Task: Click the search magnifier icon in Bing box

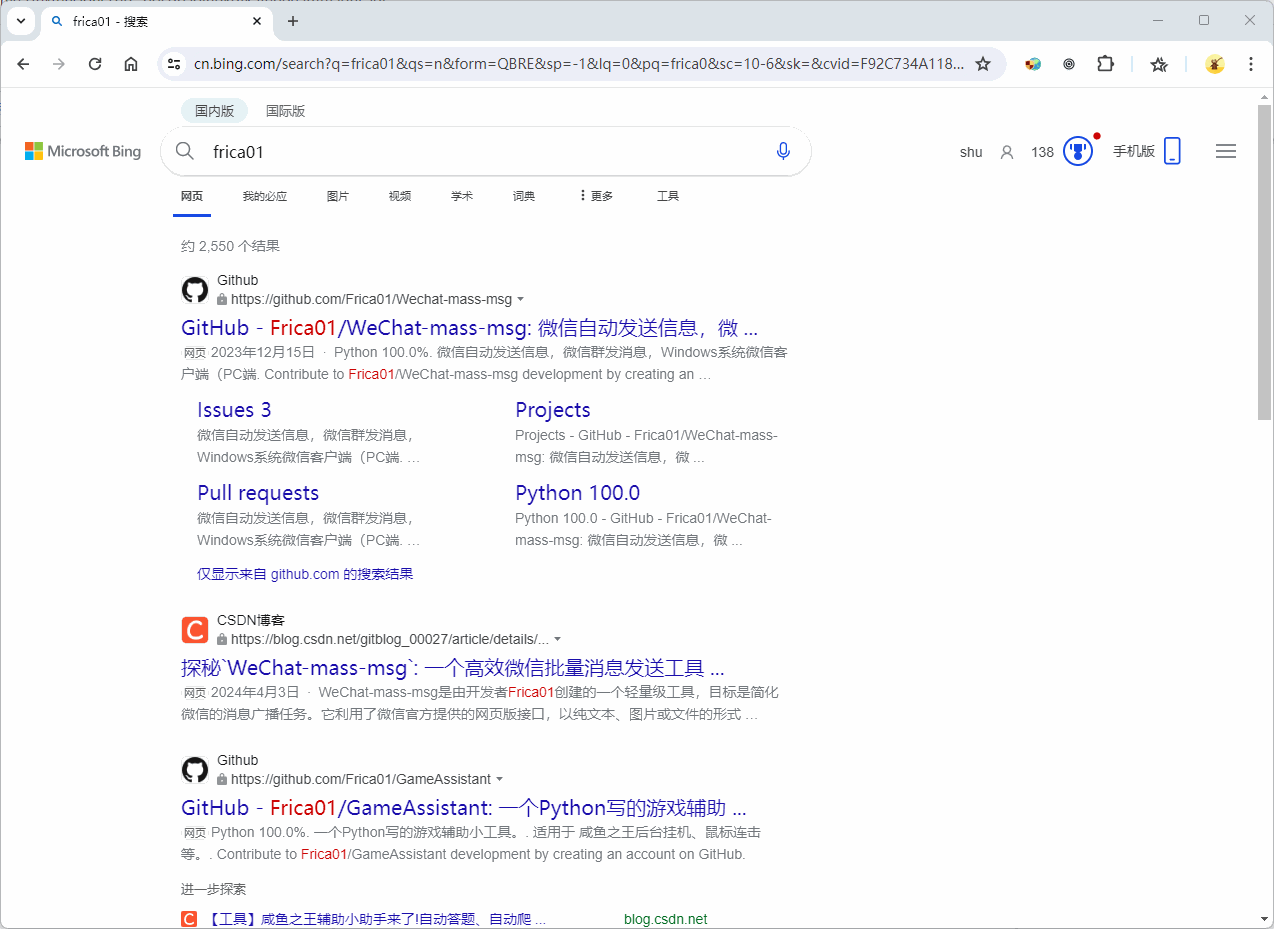Action: coord(185,151)
